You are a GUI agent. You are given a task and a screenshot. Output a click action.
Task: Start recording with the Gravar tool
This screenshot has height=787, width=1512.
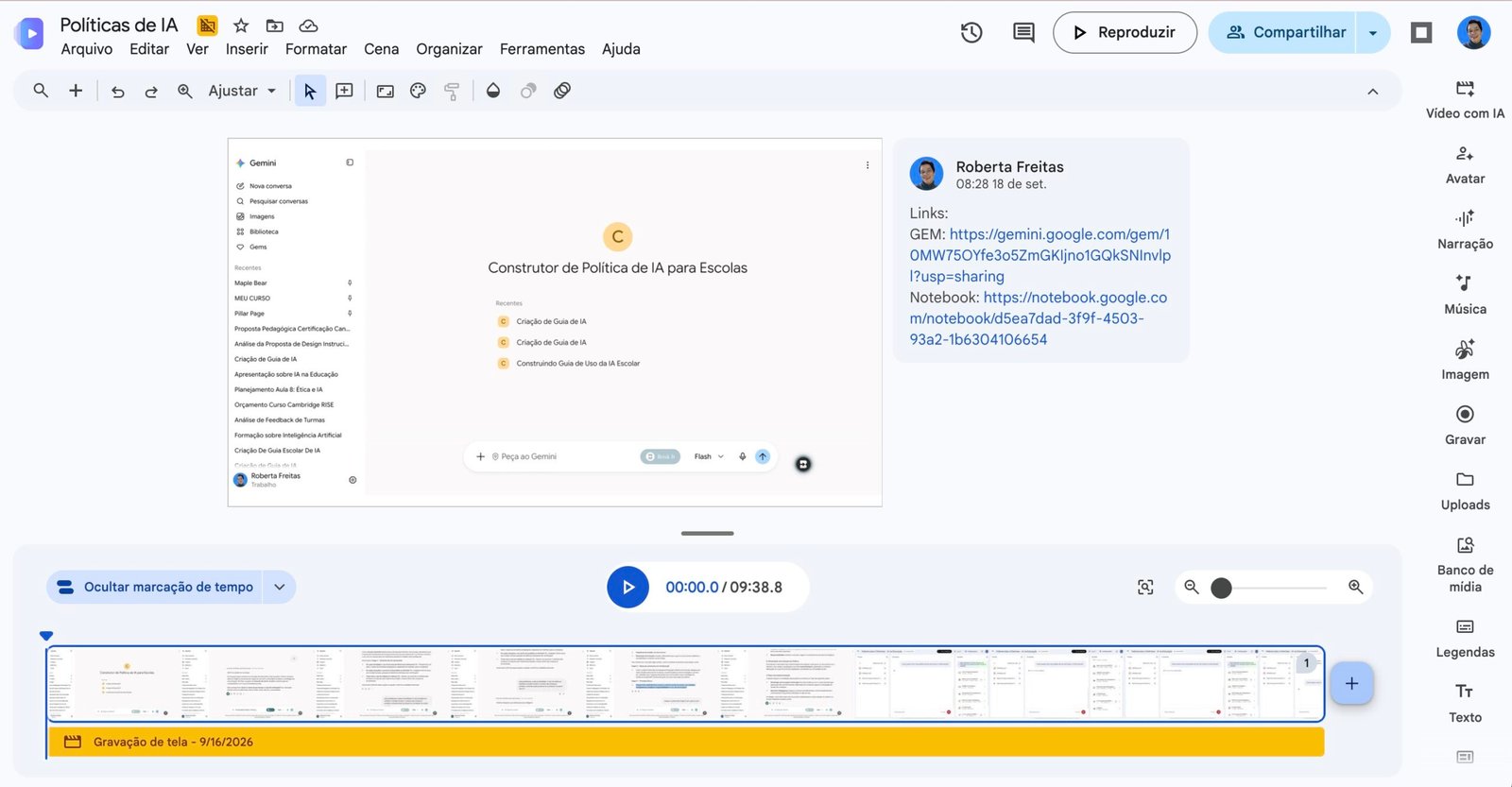pyautogui.click(x=1465, y=425)
